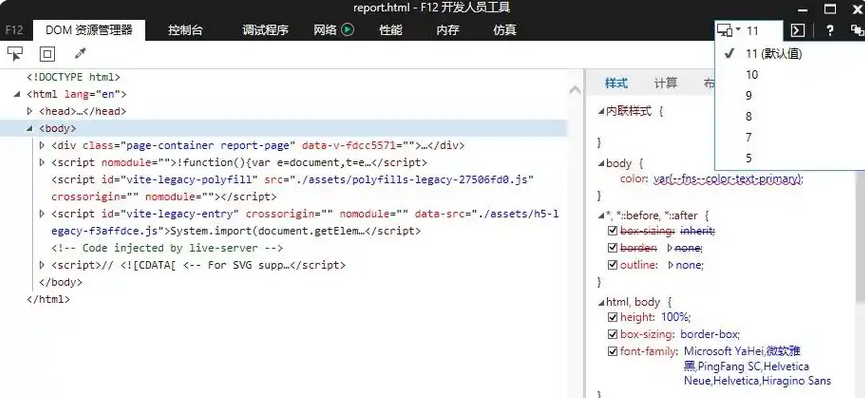Image resolution: width=865 pixels, height=398 pixels.
Task: Switch to the 网络 tab
Action: 325,30
